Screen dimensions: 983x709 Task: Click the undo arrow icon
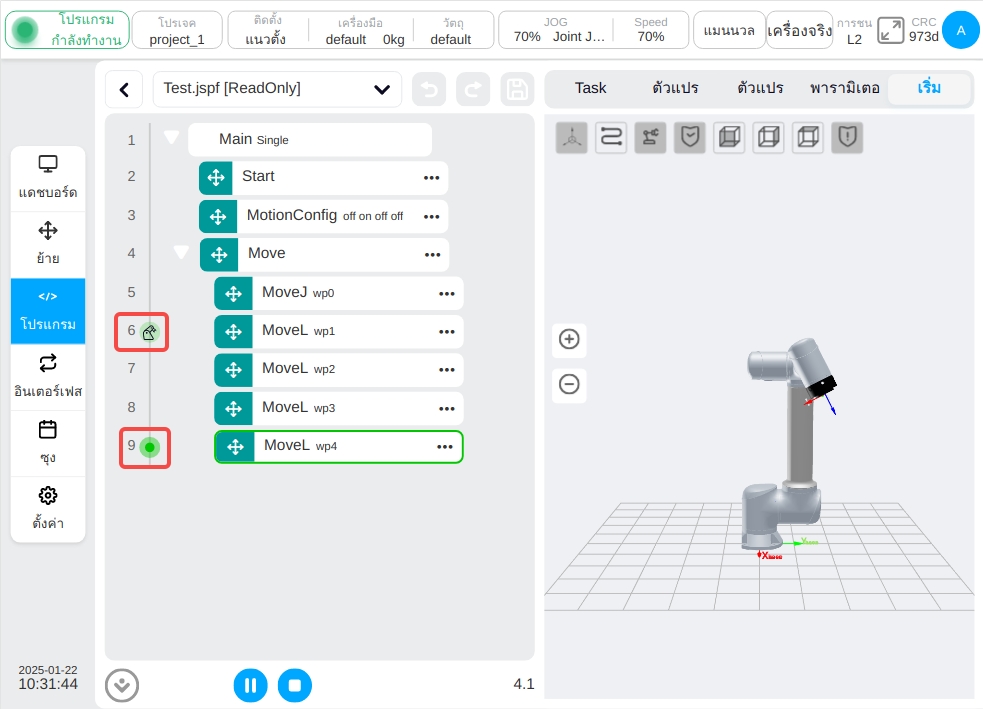429,90
